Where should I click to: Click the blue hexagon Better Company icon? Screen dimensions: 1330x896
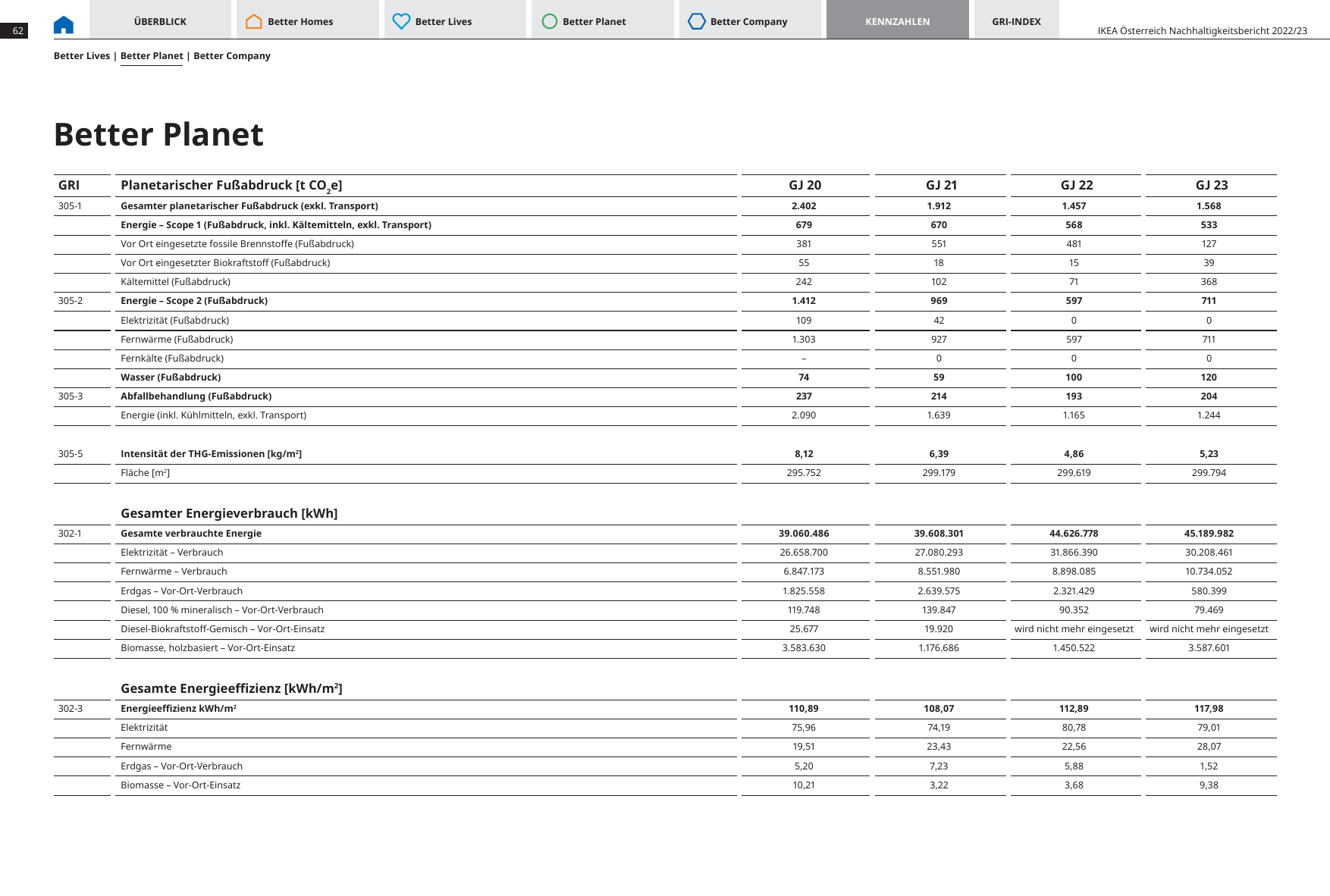(697, 21)
